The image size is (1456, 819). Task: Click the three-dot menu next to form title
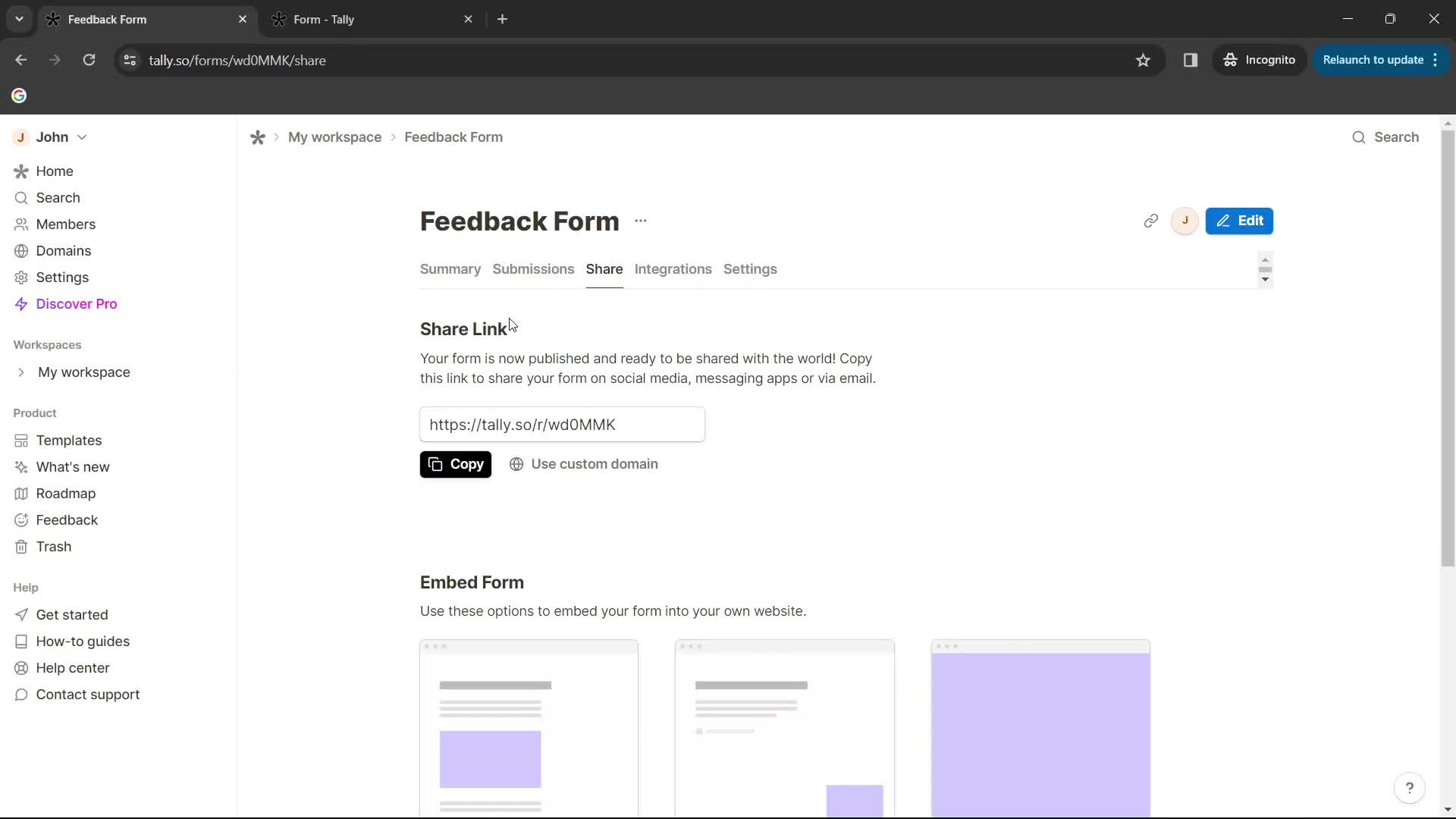(x=640, y=219)
